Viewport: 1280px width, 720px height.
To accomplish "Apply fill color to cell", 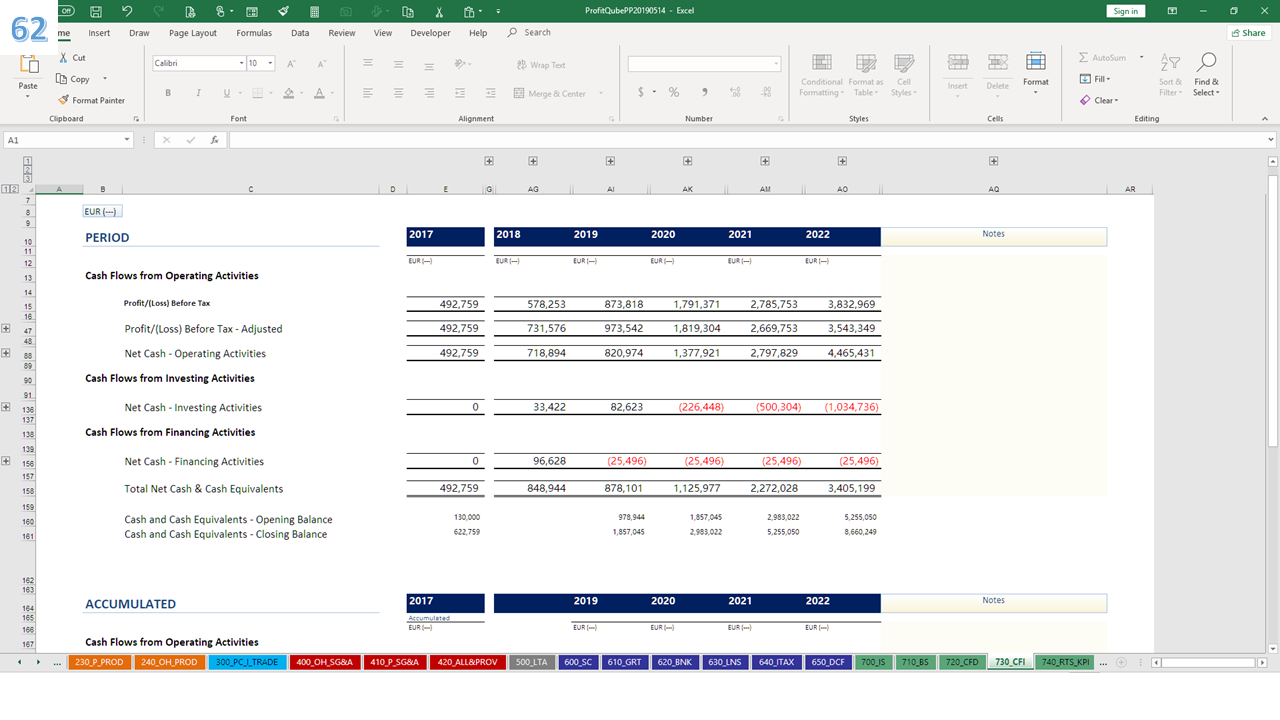I will (288, 93).
